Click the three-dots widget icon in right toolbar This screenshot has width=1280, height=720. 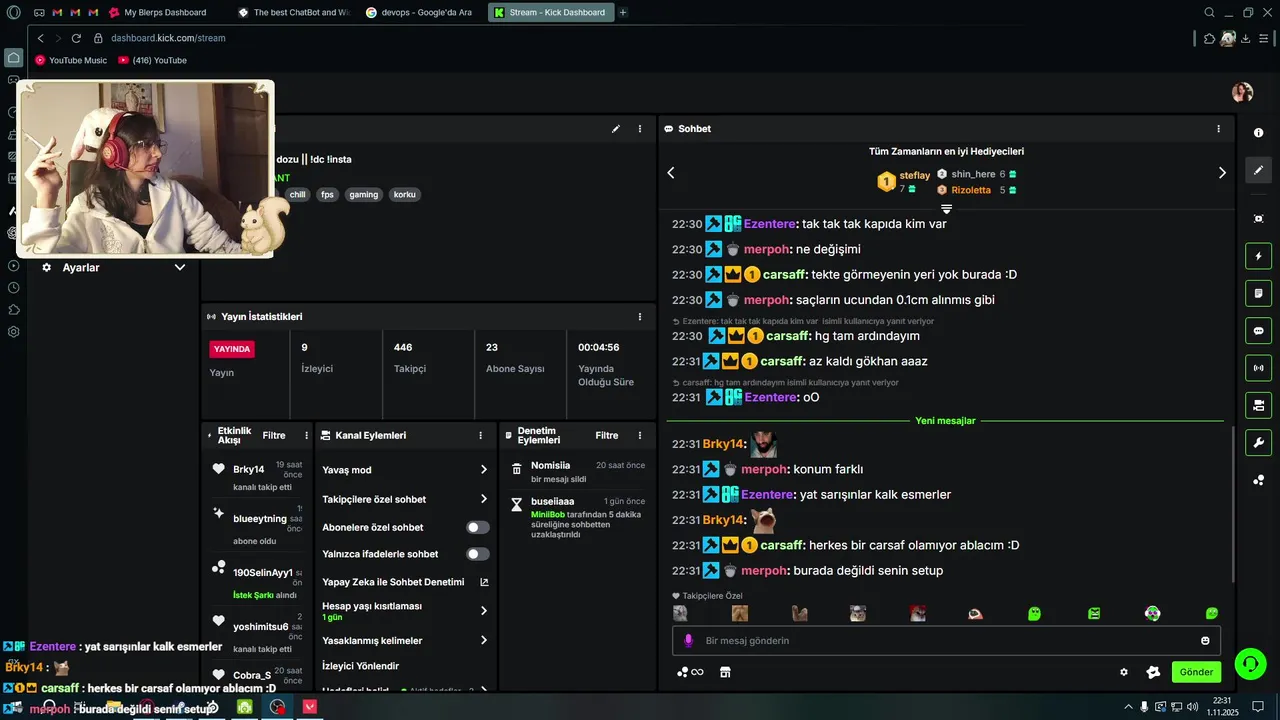point(1258,480)
